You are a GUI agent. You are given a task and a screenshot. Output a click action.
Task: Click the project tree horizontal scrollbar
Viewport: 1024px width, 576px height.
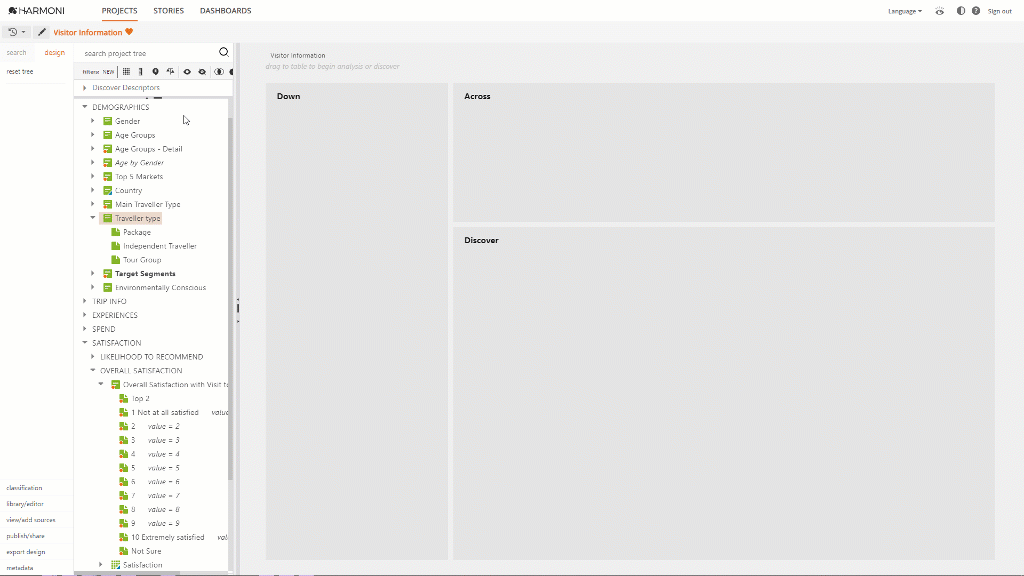click(x=127, y=573)
